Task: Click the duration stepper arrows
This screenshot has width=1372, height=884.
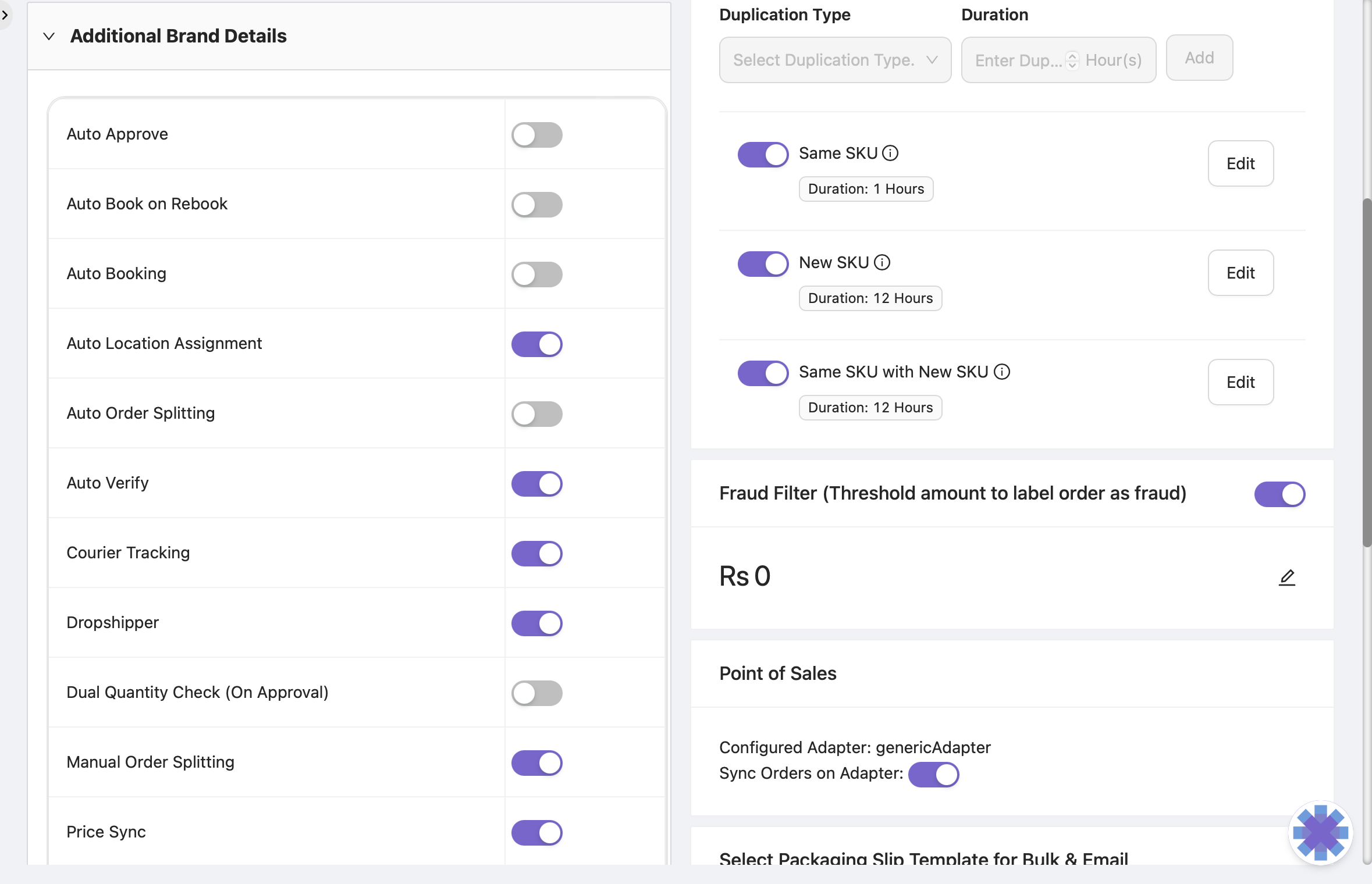Action: pyautogui.click(x=1072, y=60)
